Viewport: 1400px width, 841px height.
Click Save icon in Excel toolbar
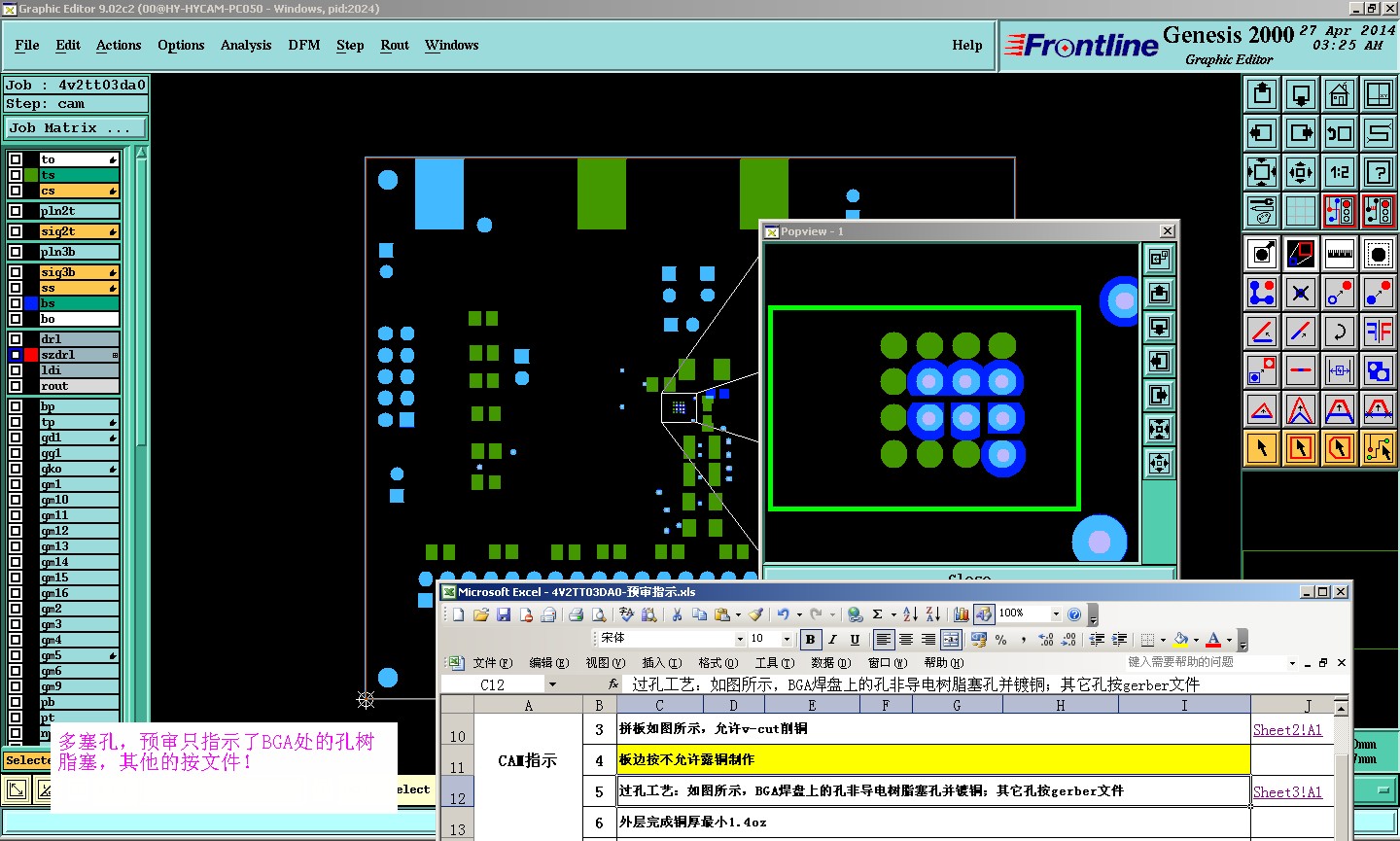coord(504,614)
